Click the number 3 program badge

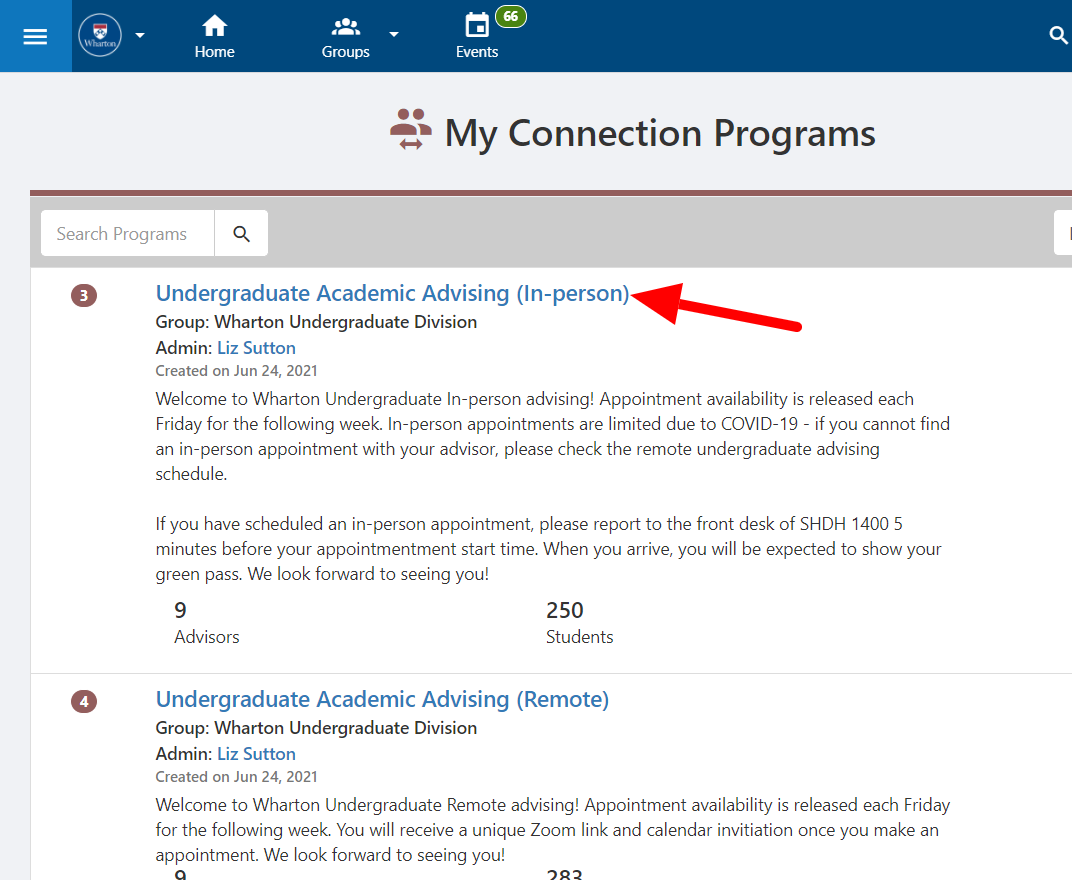click(84, 295)
